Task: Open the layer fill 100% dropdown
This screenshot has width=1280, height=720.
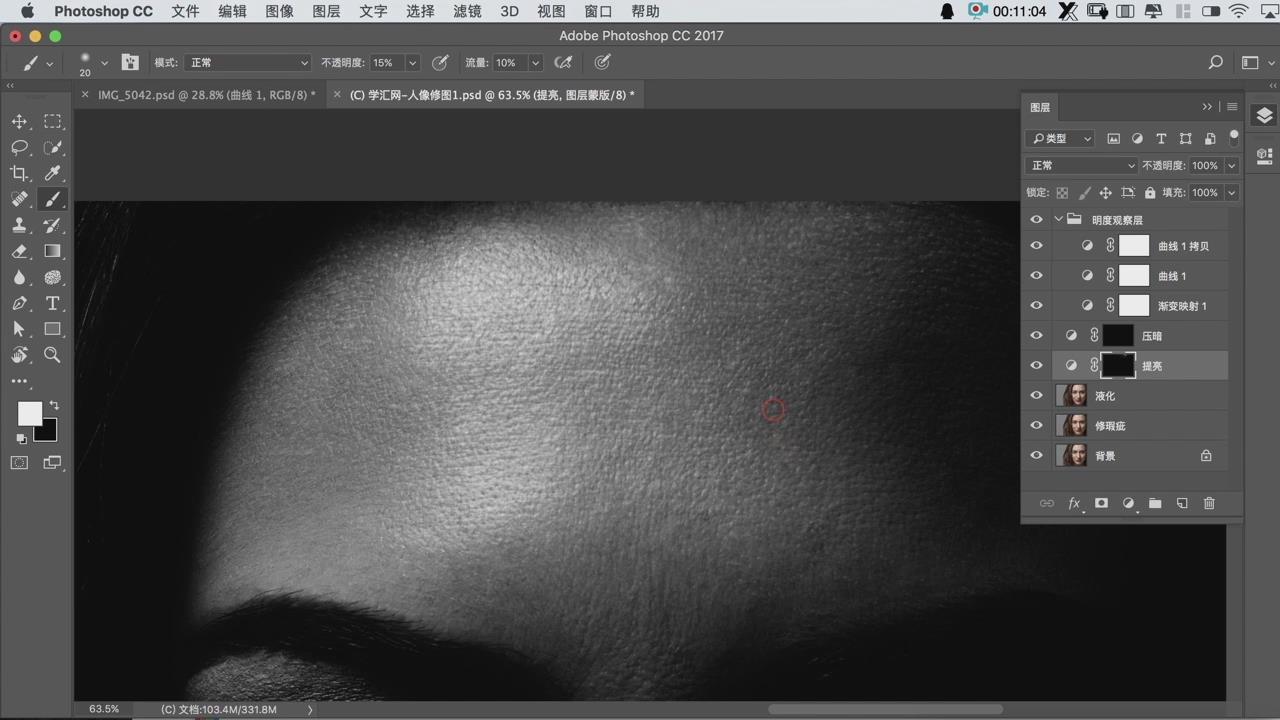Action: [1232, 192]
